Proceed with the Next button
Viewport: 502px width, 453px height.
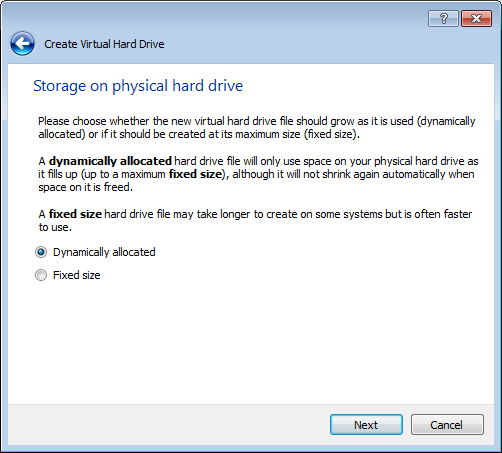(x=366, y=425)
